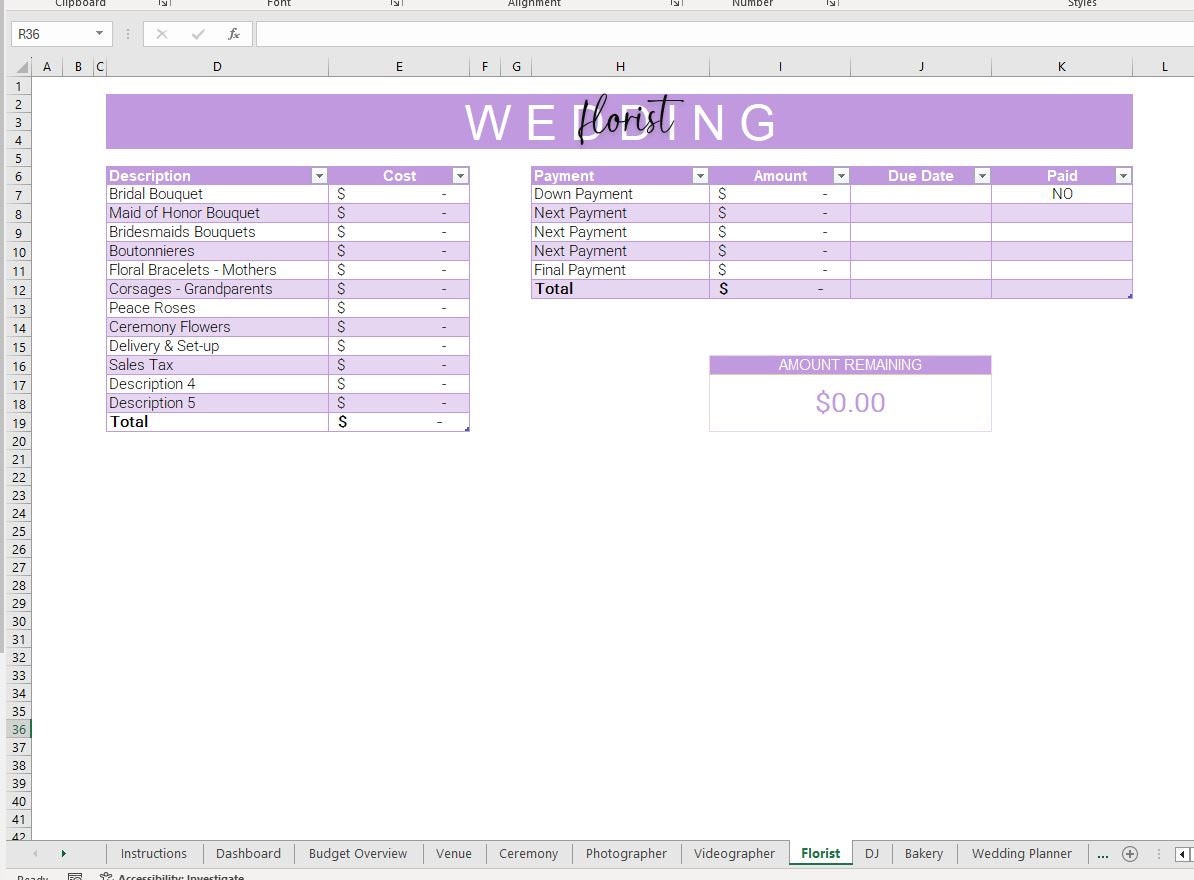This screenshot has height=880, width=1194.
Task: Open the Insert Function dialog via fx icon
Action: [234, 33]
